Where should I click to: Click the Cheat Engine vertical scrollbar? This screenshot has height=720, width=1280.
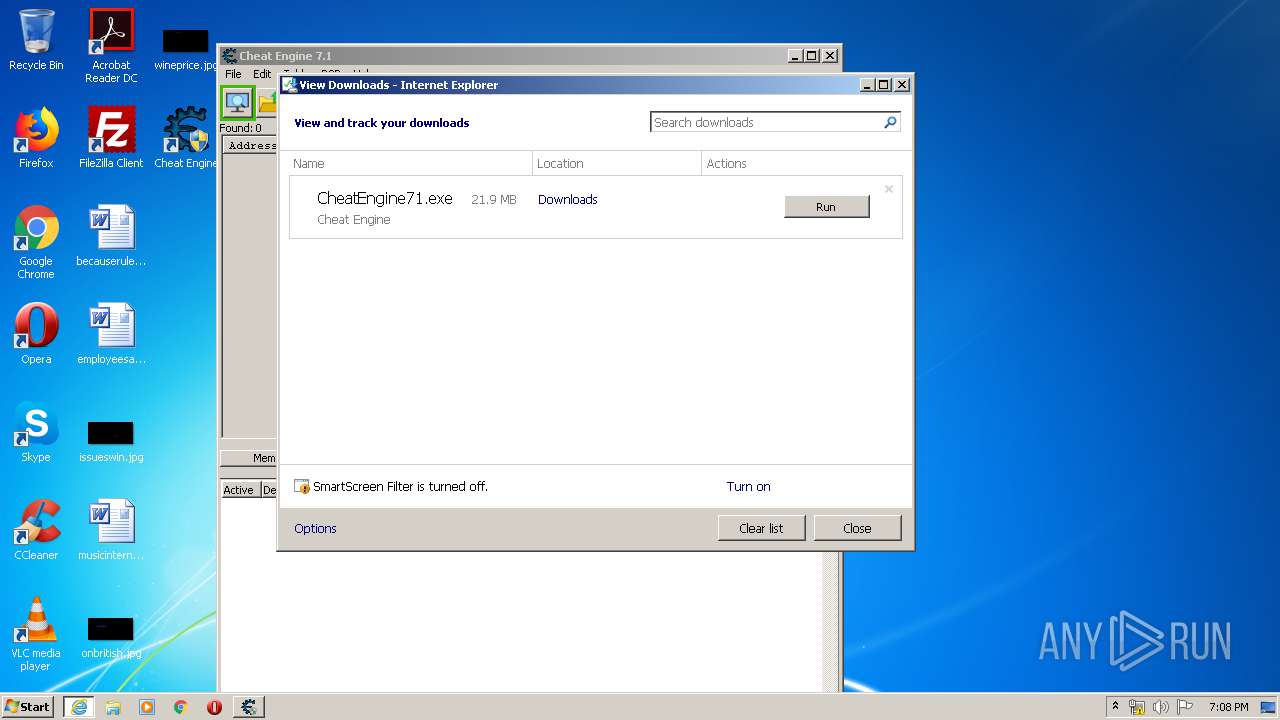(832, 620)
